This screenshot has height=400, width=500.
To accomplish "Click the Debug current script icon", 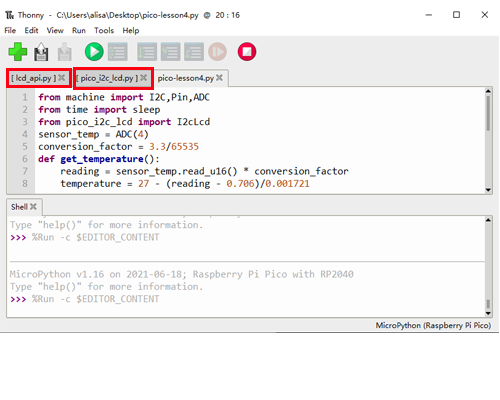I will click(117, 52).
